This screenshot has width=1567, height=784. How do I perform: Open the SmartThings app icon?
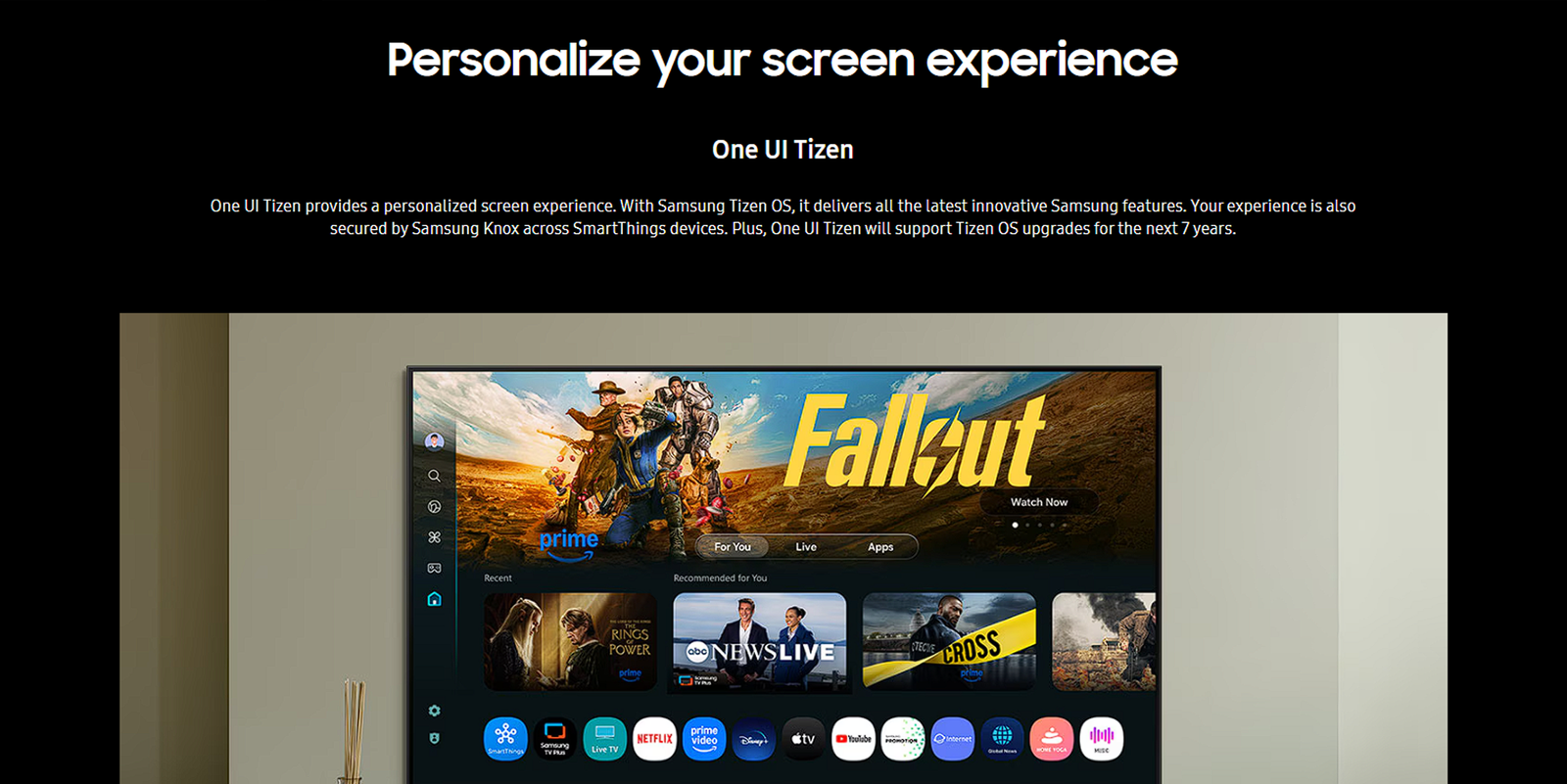coord(505,738)
